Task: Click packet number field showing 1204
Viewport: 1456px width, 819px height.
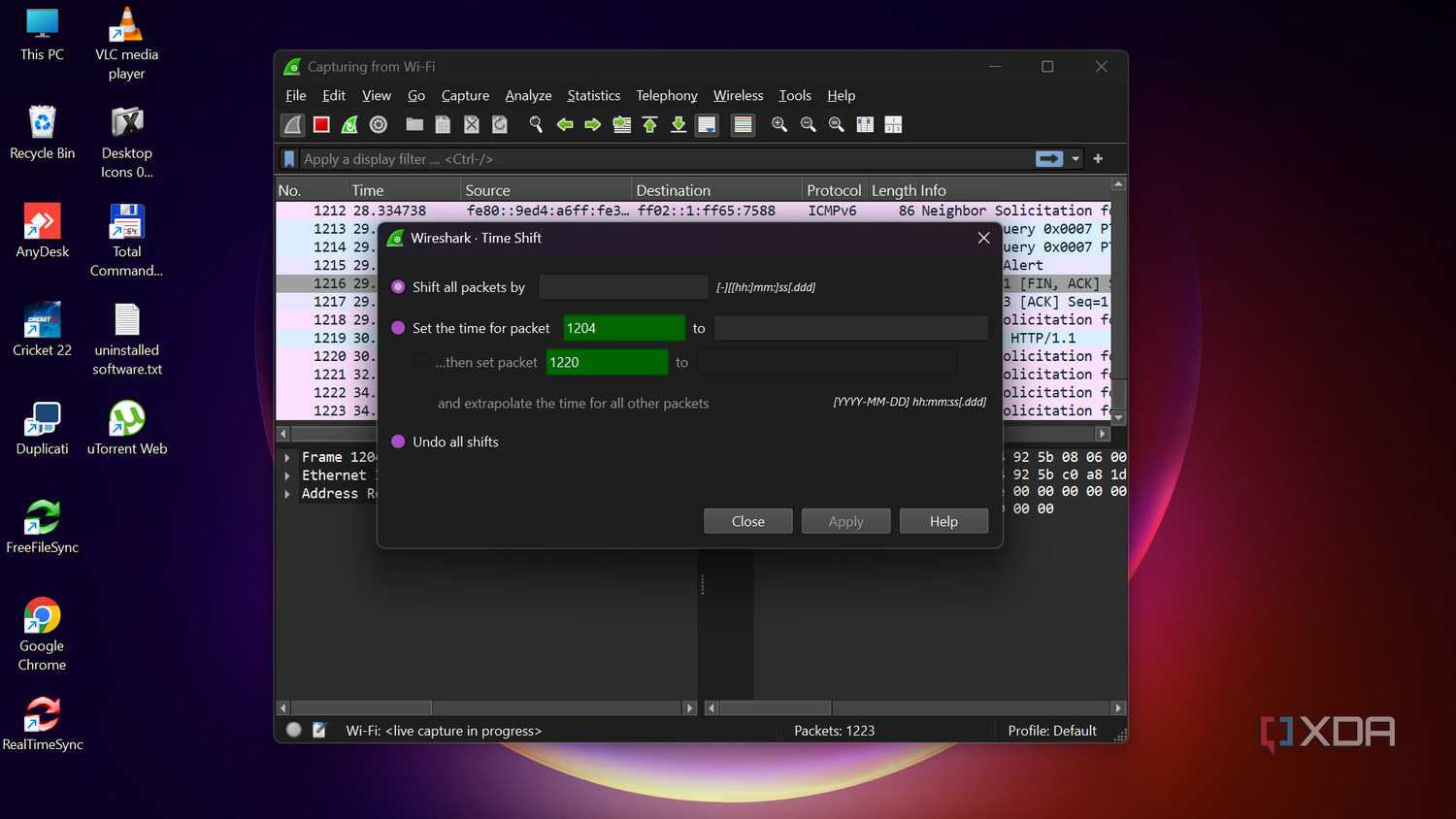Action: coord(624,328)
